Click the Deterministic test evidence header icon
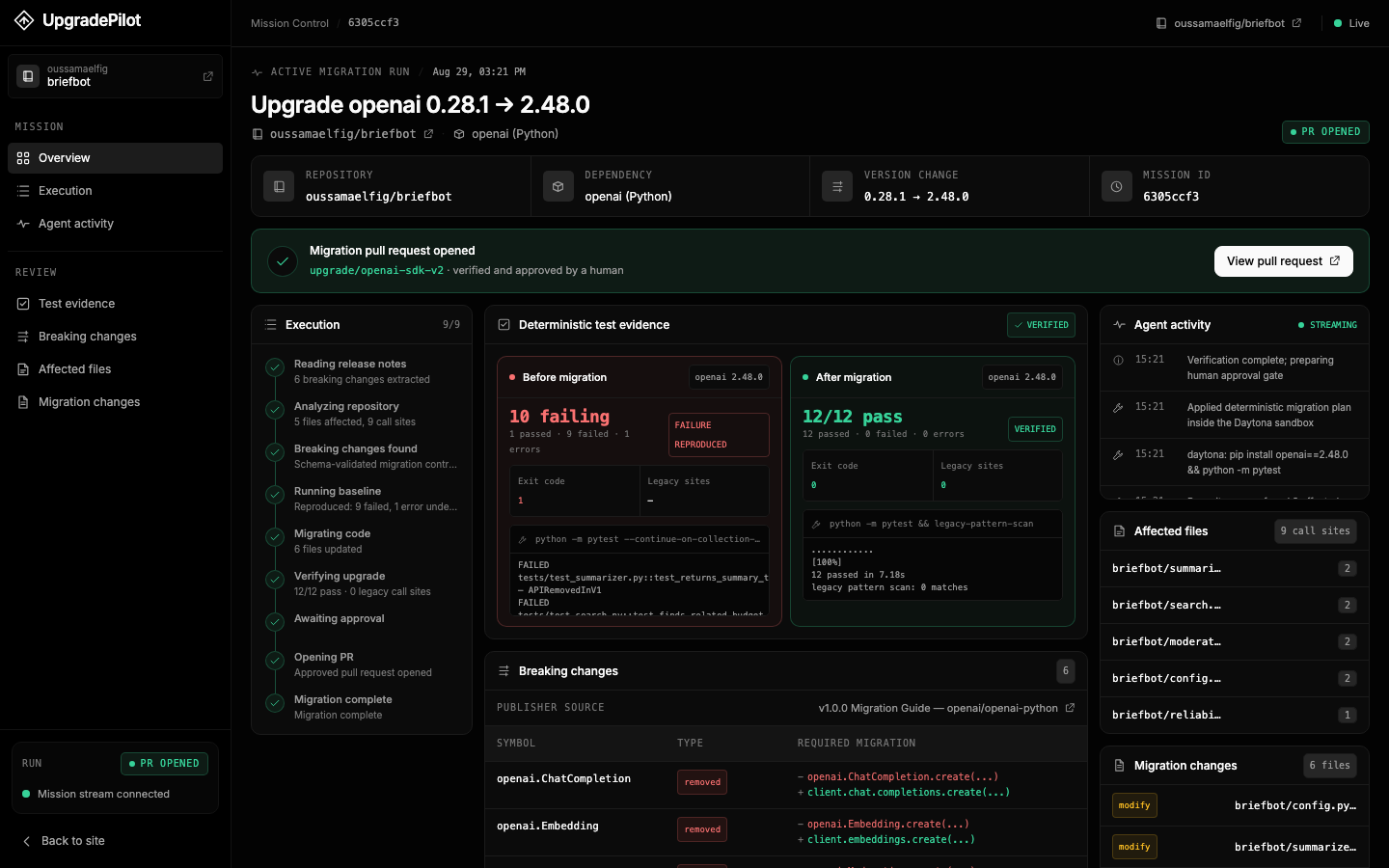Viewport: 1389px width, 868px height. tap(504, 325)
